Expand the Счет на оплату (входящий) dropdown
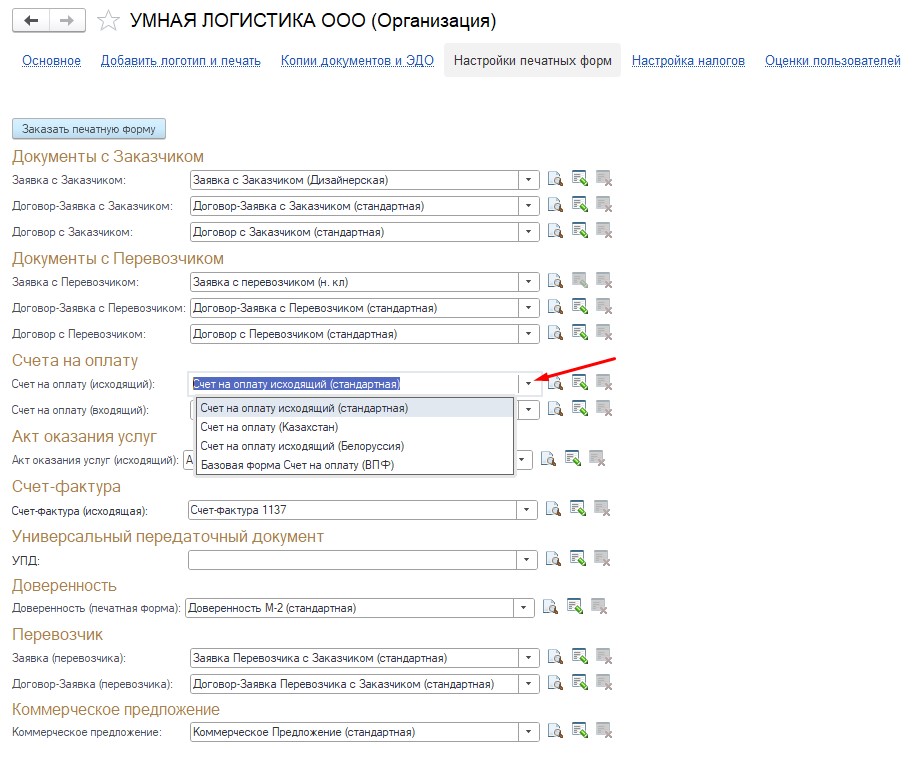The width and height of the screenshot is (921, 759). (529, 409)
